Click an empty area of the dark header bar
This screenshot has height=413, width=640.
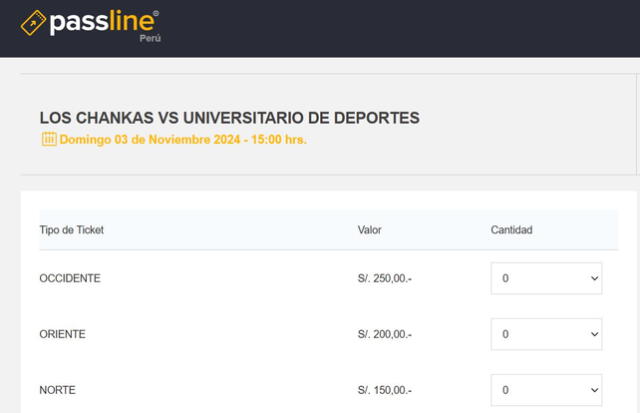click(x=400, y=28)
